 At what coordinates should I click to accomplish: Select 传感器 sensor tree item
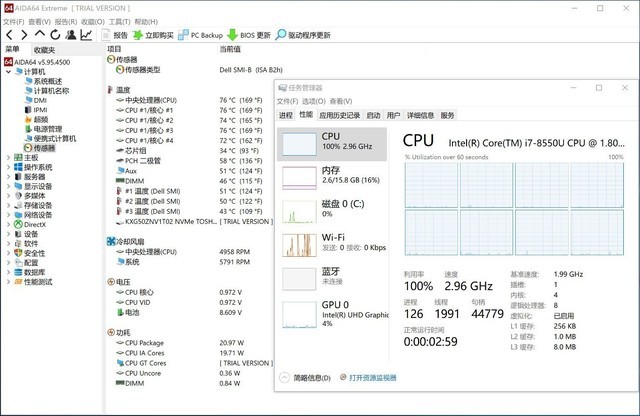40,148
